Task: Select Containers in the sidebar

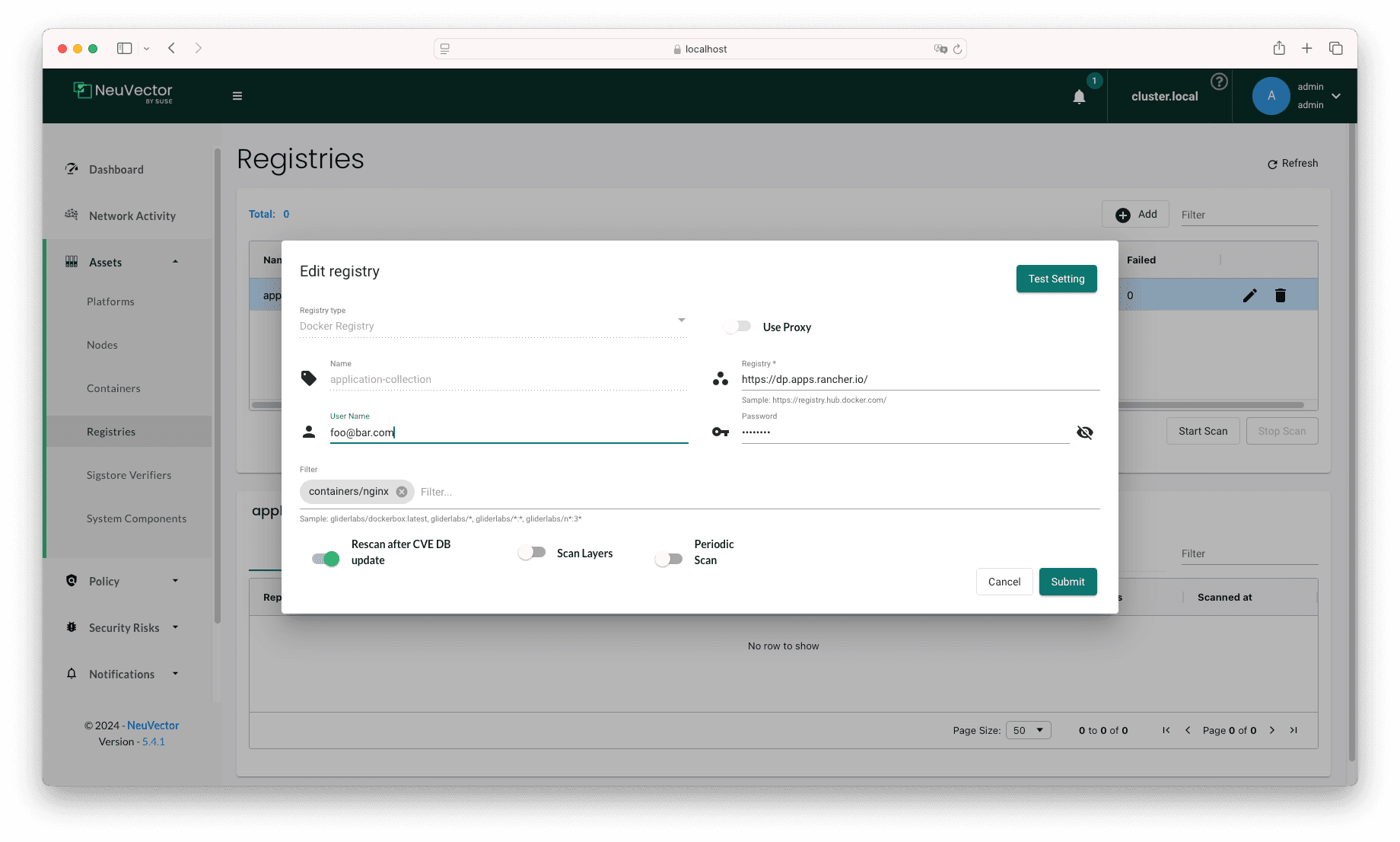Action: 113,388
